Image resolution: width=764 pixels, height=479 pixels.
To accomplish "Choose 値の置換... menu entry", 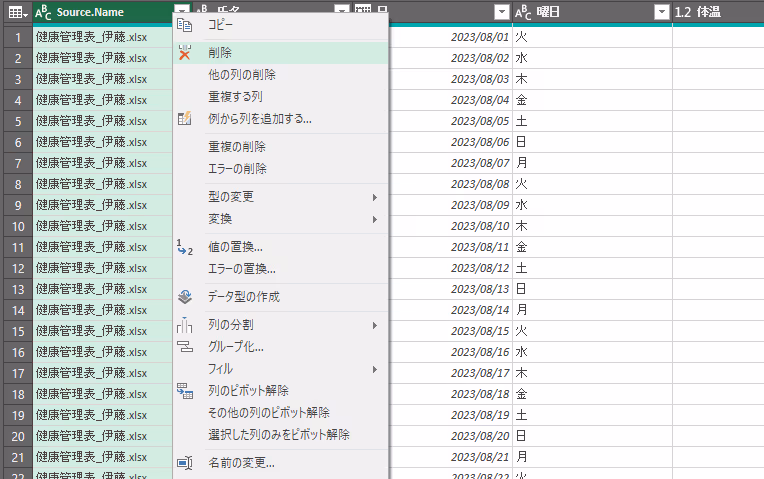I will tap(281, 247).
